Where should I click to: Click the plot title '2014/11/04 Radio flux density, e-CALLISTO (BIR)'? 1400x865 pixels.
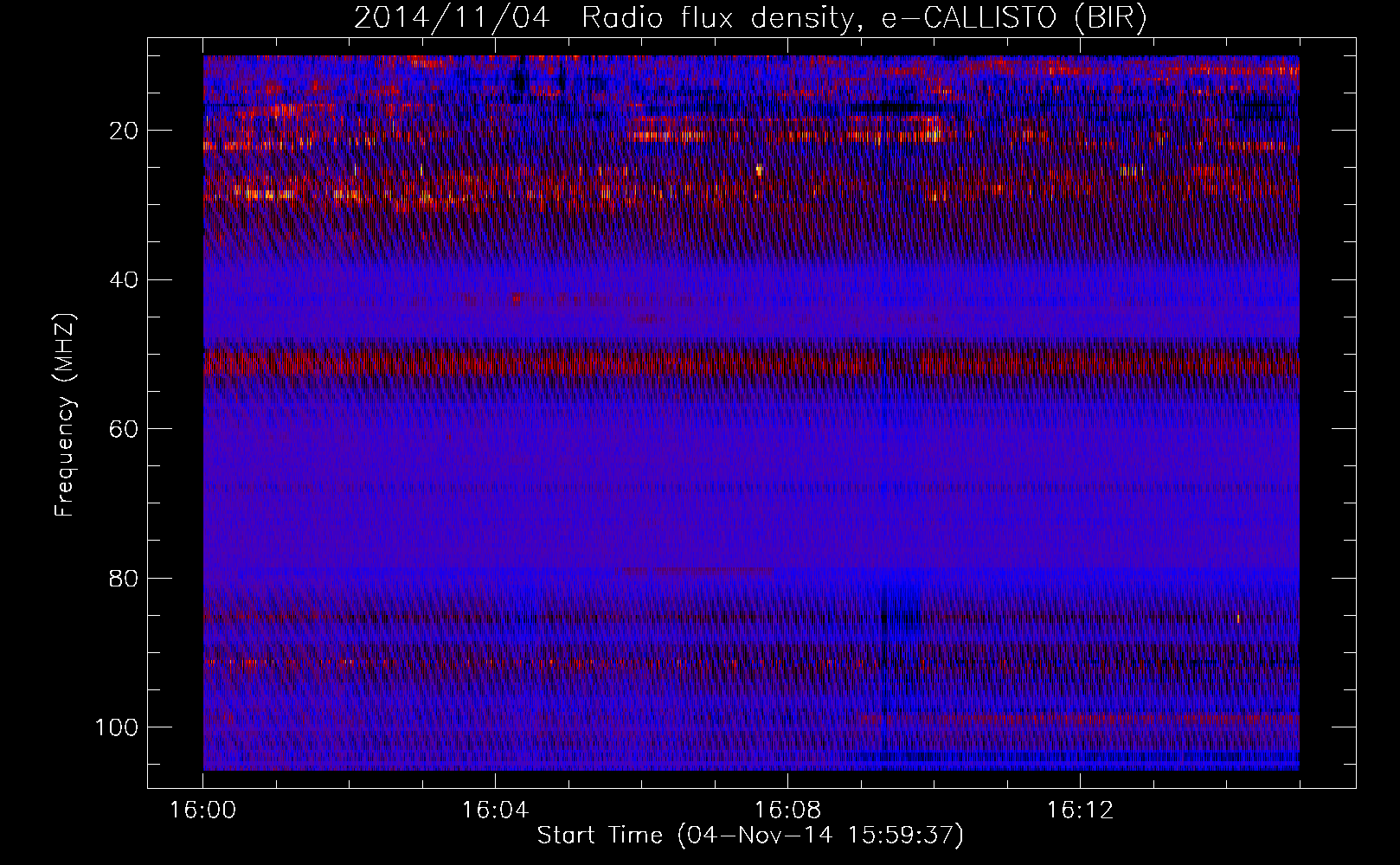tap(750, 18)
